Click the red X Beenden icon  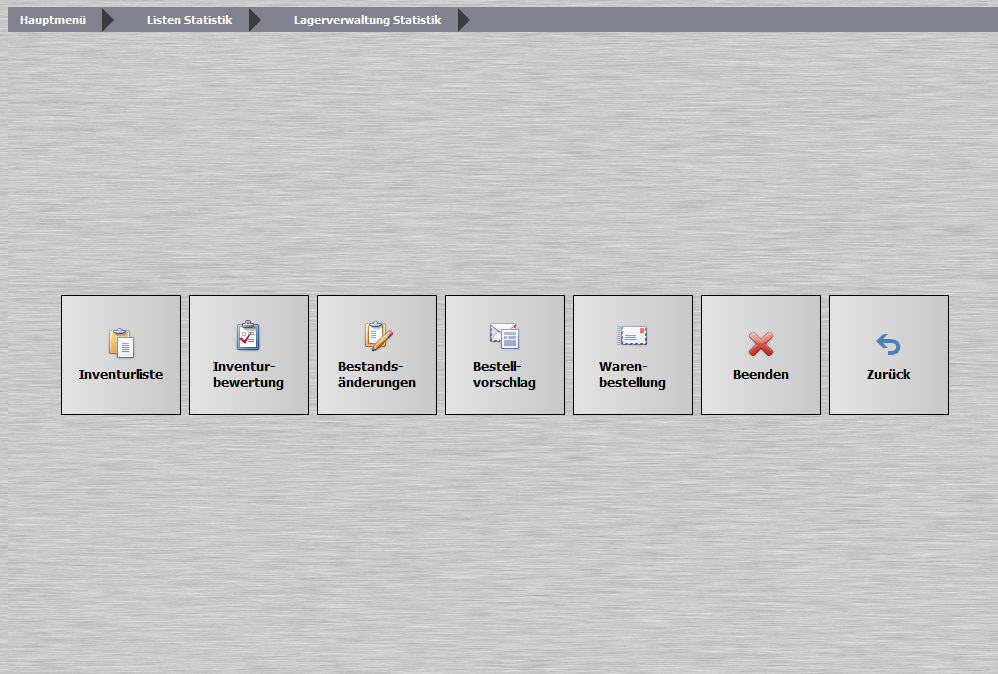(761, 344)
